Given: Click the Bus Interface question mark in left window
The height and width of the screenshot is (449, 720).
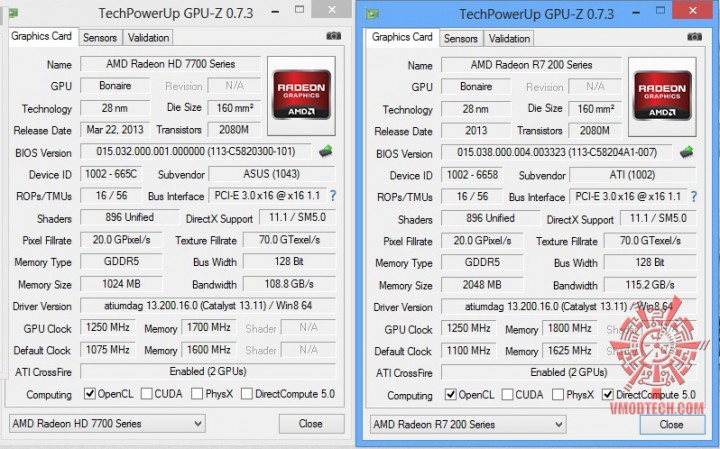Looking at the screenshot, I should (333, 196).
